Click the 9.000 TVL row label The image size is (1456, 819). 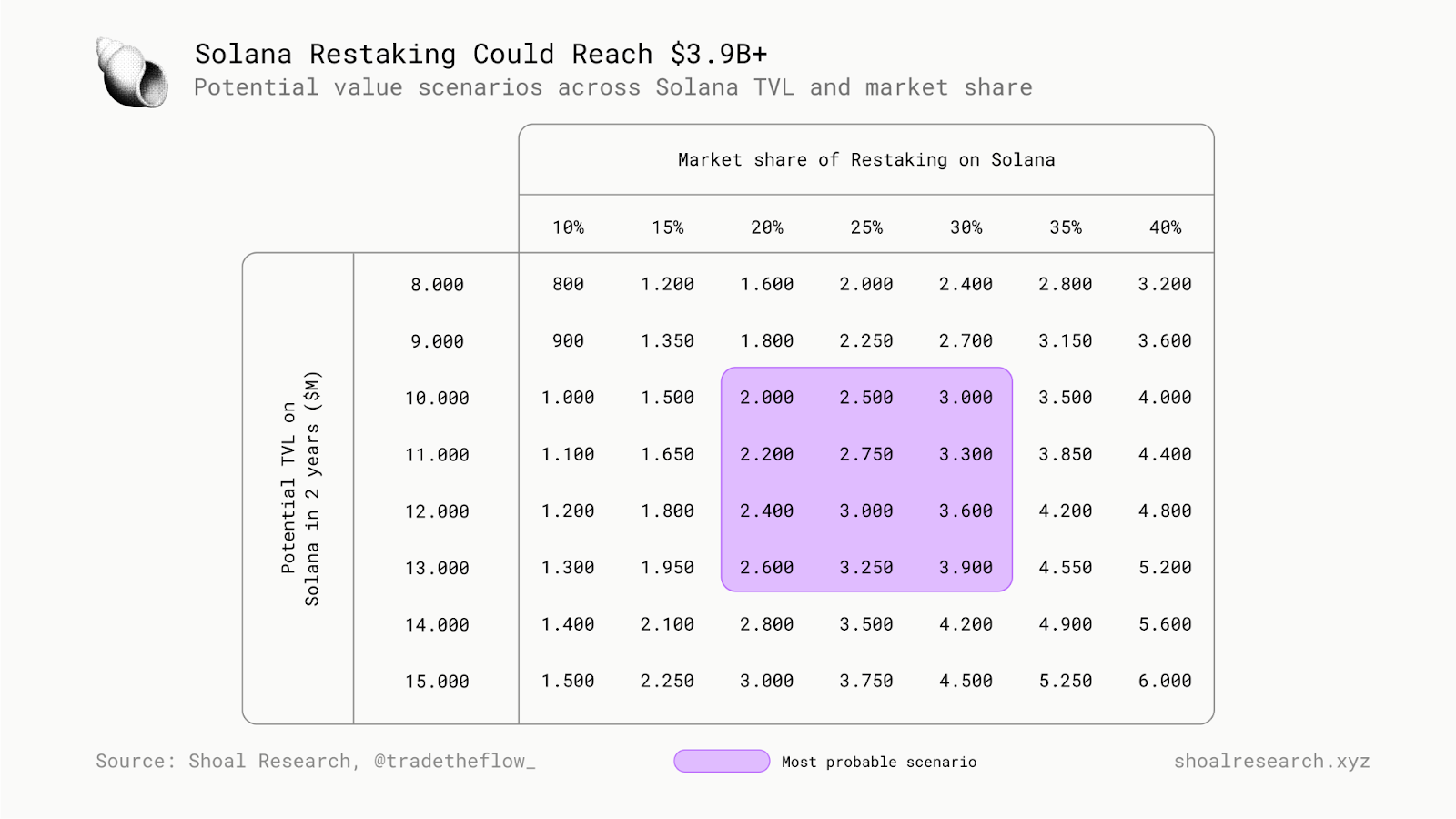pyautogui.click(x=437, y=341)
